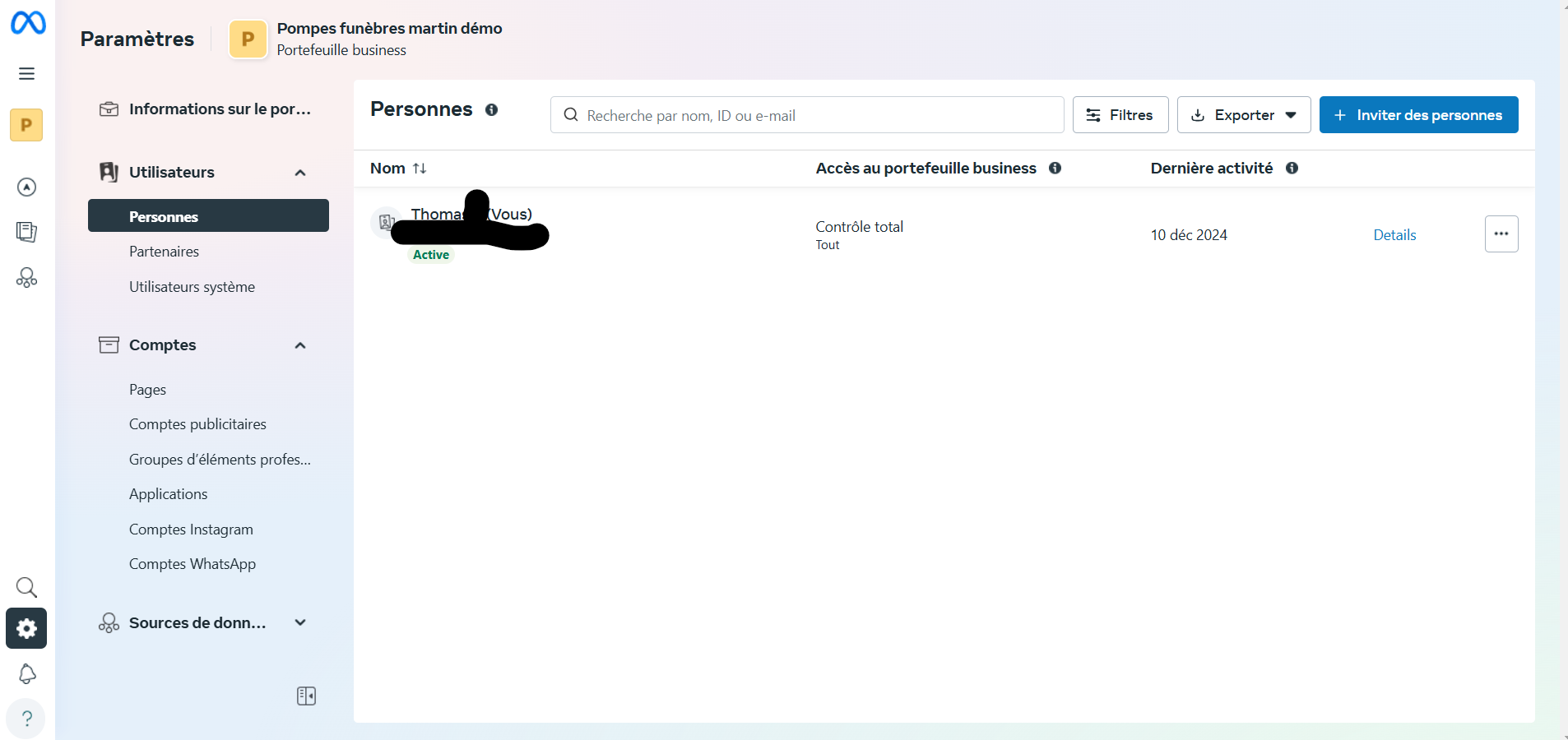Select Personnes in the sidebar
This screenshot has width=1568, height=740.
tap(208, 216)
